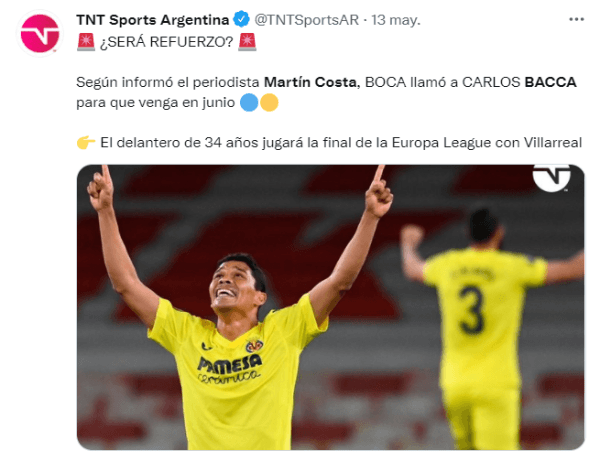
Task: Click the TNT watermark logo in the photo
Action: coord(551,177)
